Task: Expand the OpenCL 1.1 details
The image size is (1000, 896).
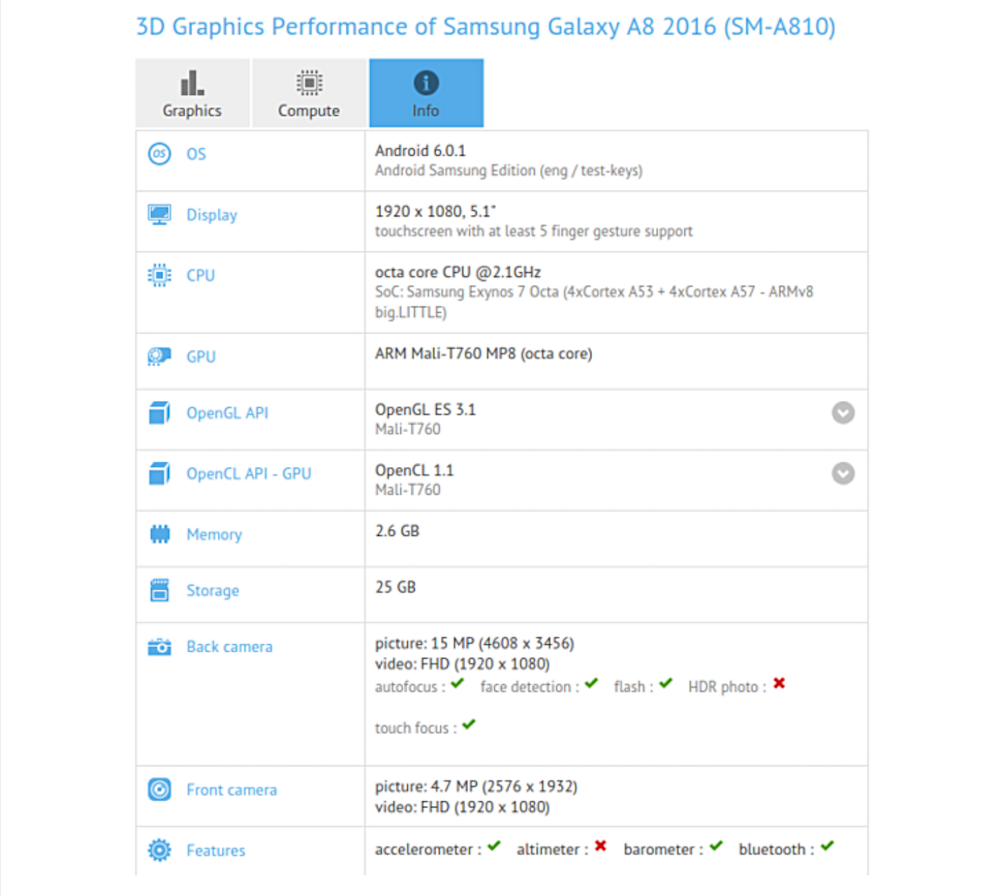Action: (843, 473)
